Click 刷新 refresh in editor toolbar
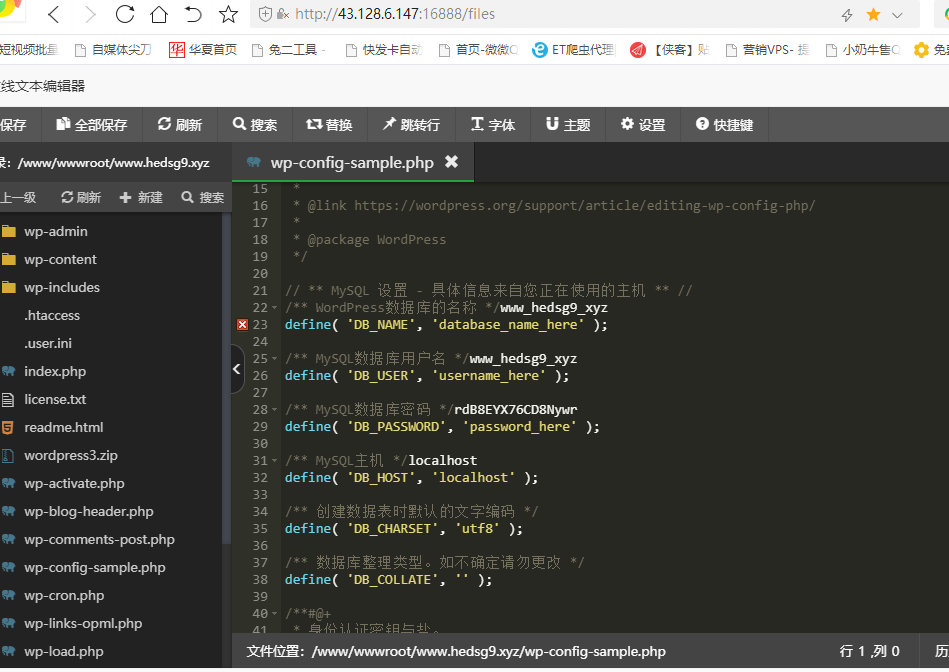949x672 pixels. (x=180, y=125)
